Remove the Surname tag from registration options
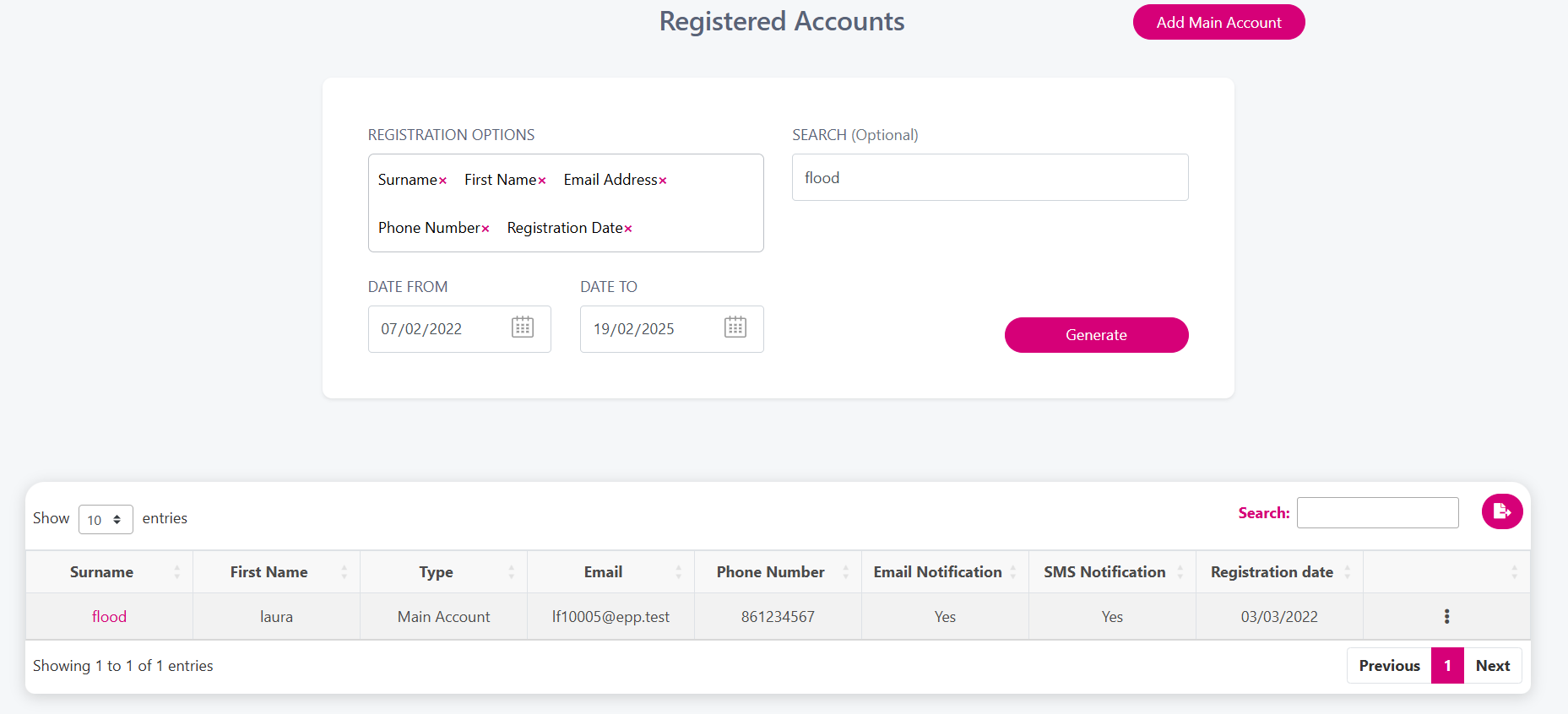The image size is (1568, 714). [x=442, y=181]
